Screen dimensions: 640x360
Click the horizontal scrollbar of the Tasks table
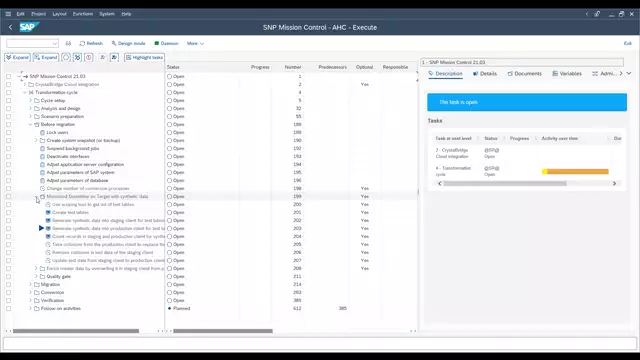pos(505,184)
